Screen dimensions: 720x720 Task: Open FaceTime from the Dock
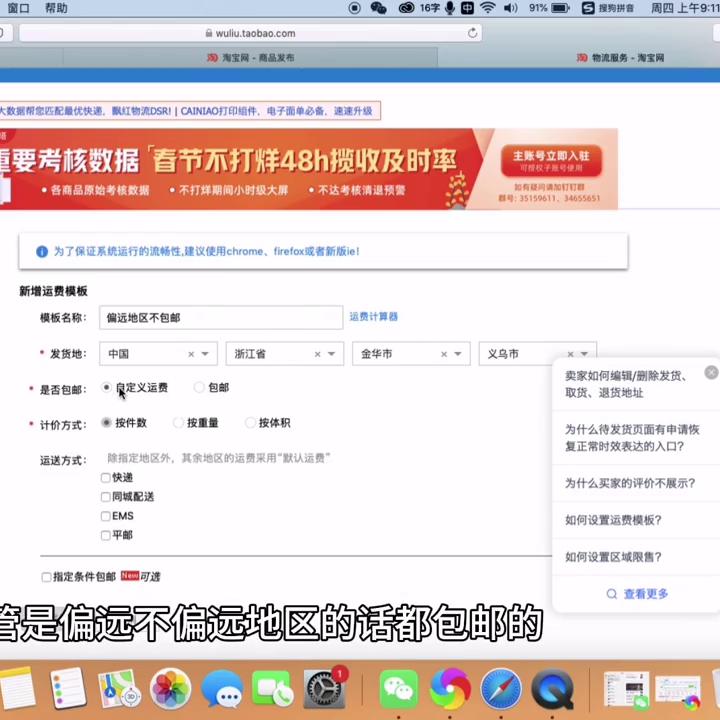273,688
